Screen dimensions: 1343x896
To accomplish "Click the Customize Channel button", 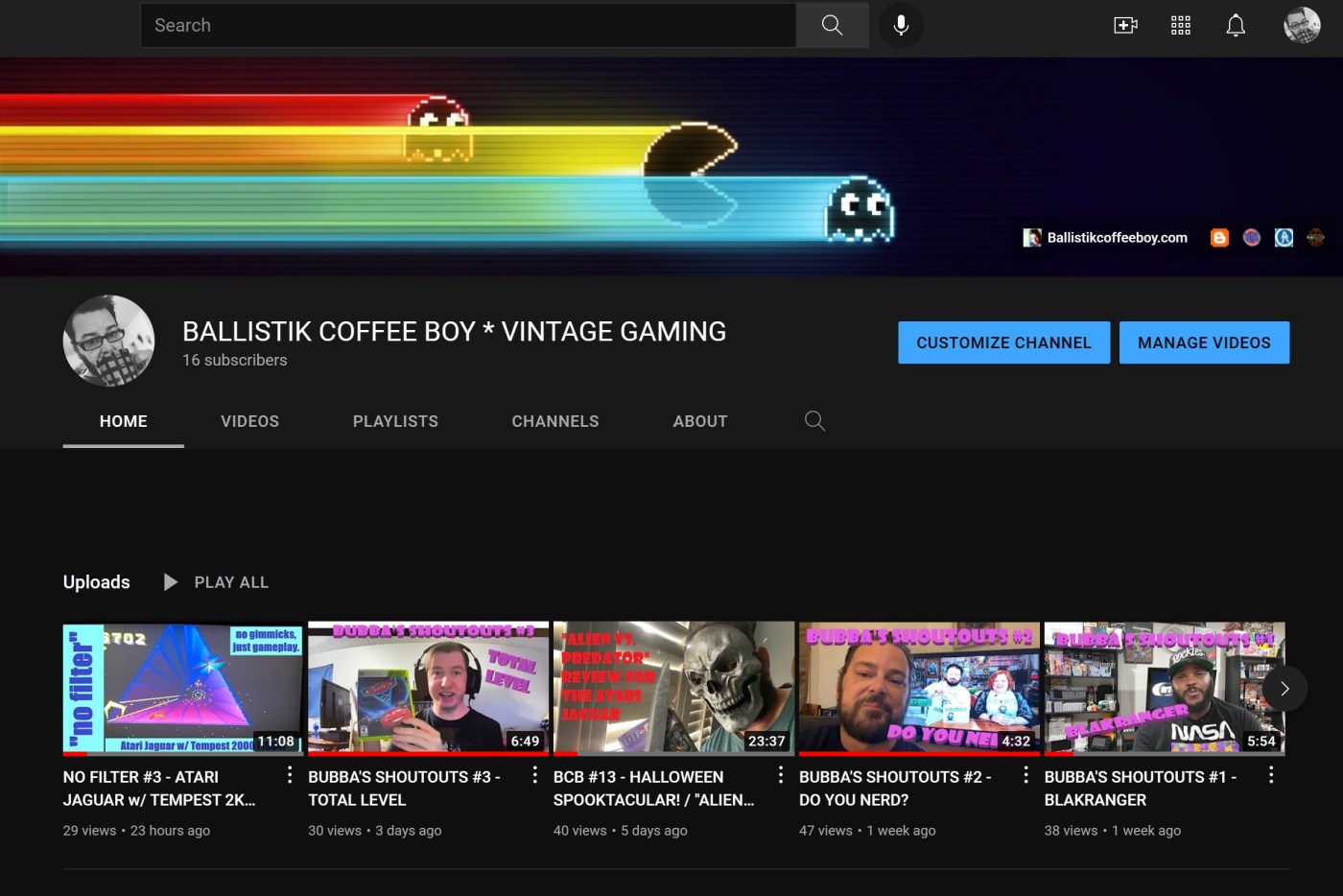I will pyautogui.click(x=1003, y=342).
